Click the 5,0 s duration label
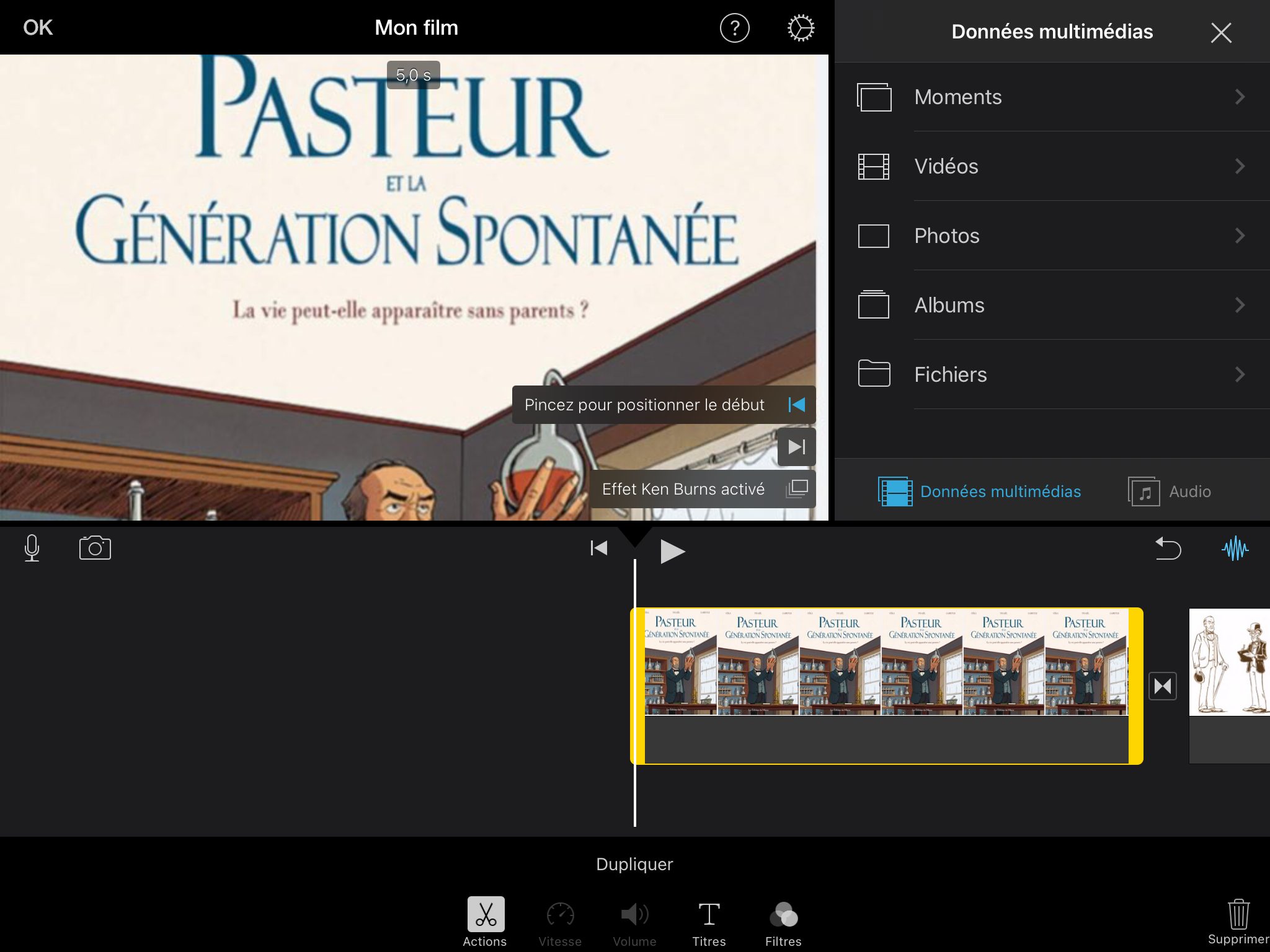Image resolution: width=1270 pixels, height=952 pixels. click(414, 75)
